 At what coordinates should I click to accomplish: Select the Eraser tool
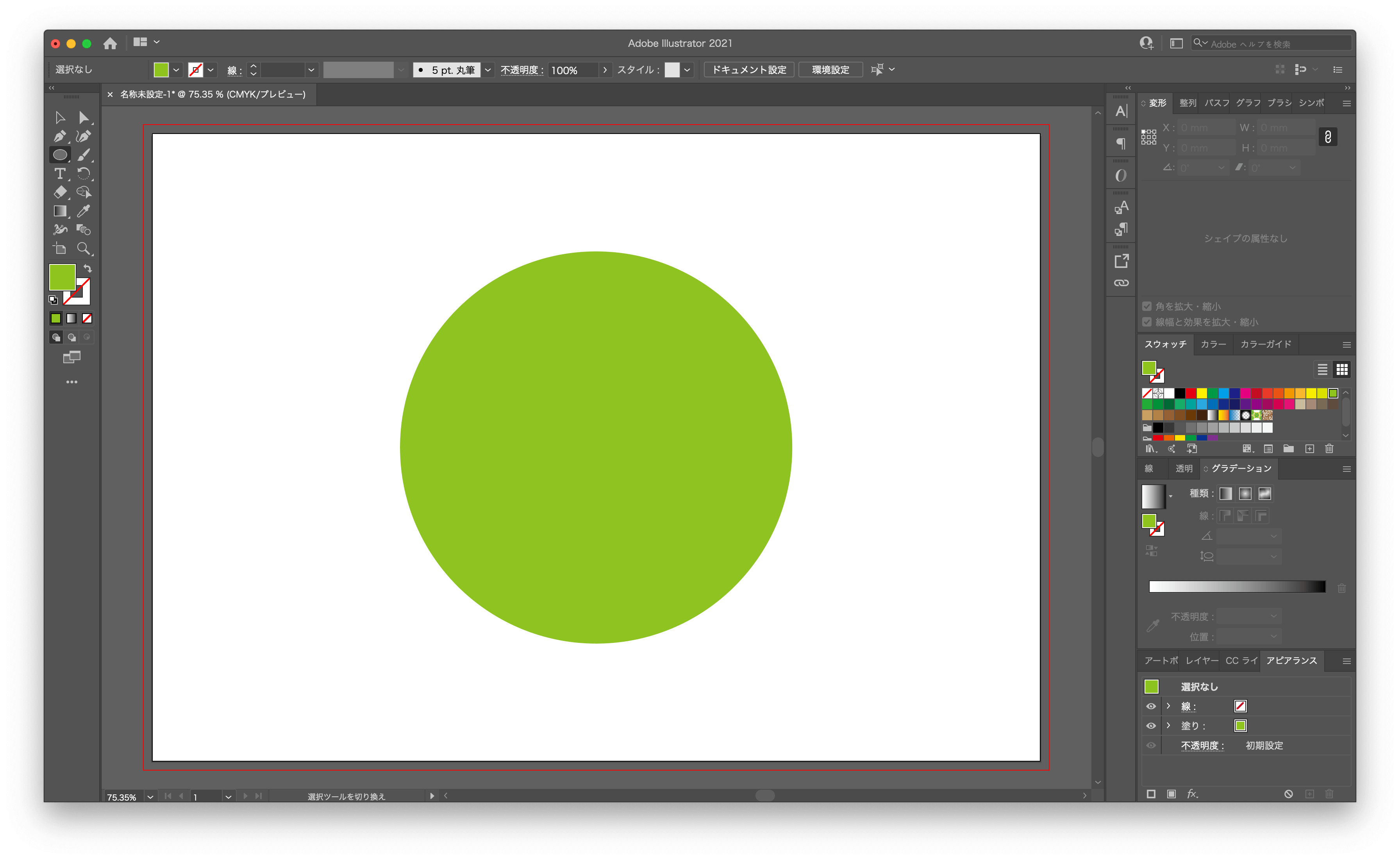point(60,192)
